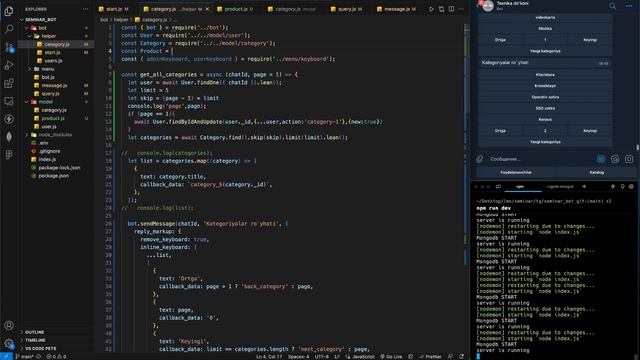Close the active category.js helper tab
Viewport: 640px width, 360px height.
point(207,9)
